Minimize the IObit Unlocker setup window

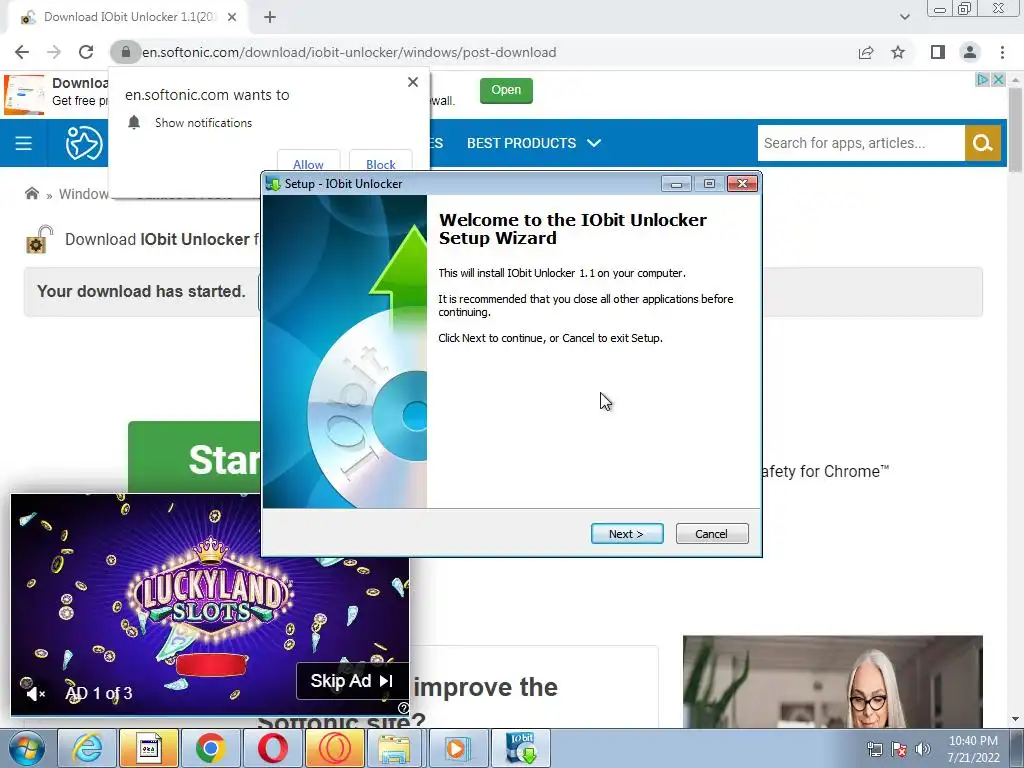(x=676, y=184)
